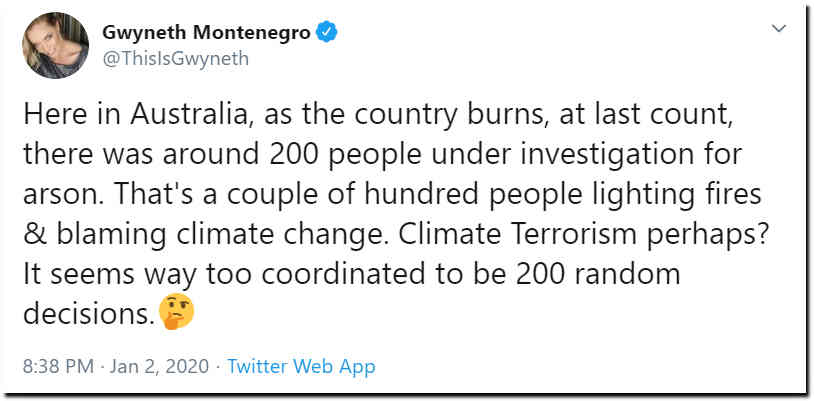Open the "Gwyneth Montenegro" display name
The image size is (814, 401).
(x=206, y=33)
